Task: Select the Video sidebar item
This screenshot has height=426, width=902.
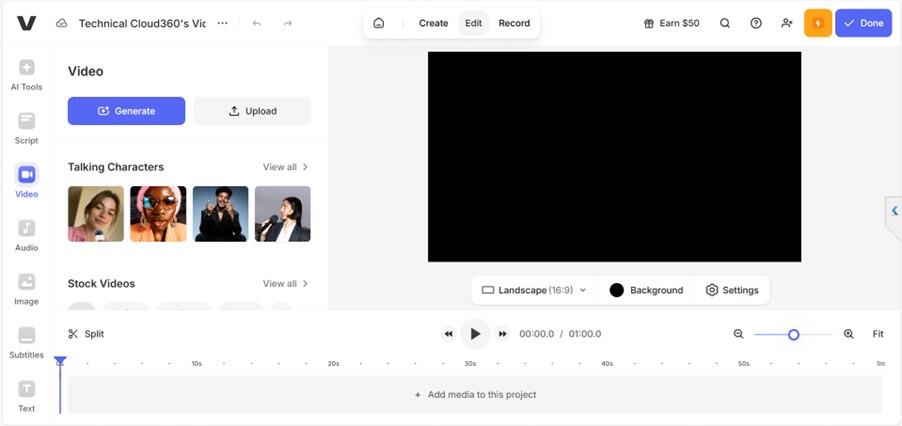Action: click(26, 182)
